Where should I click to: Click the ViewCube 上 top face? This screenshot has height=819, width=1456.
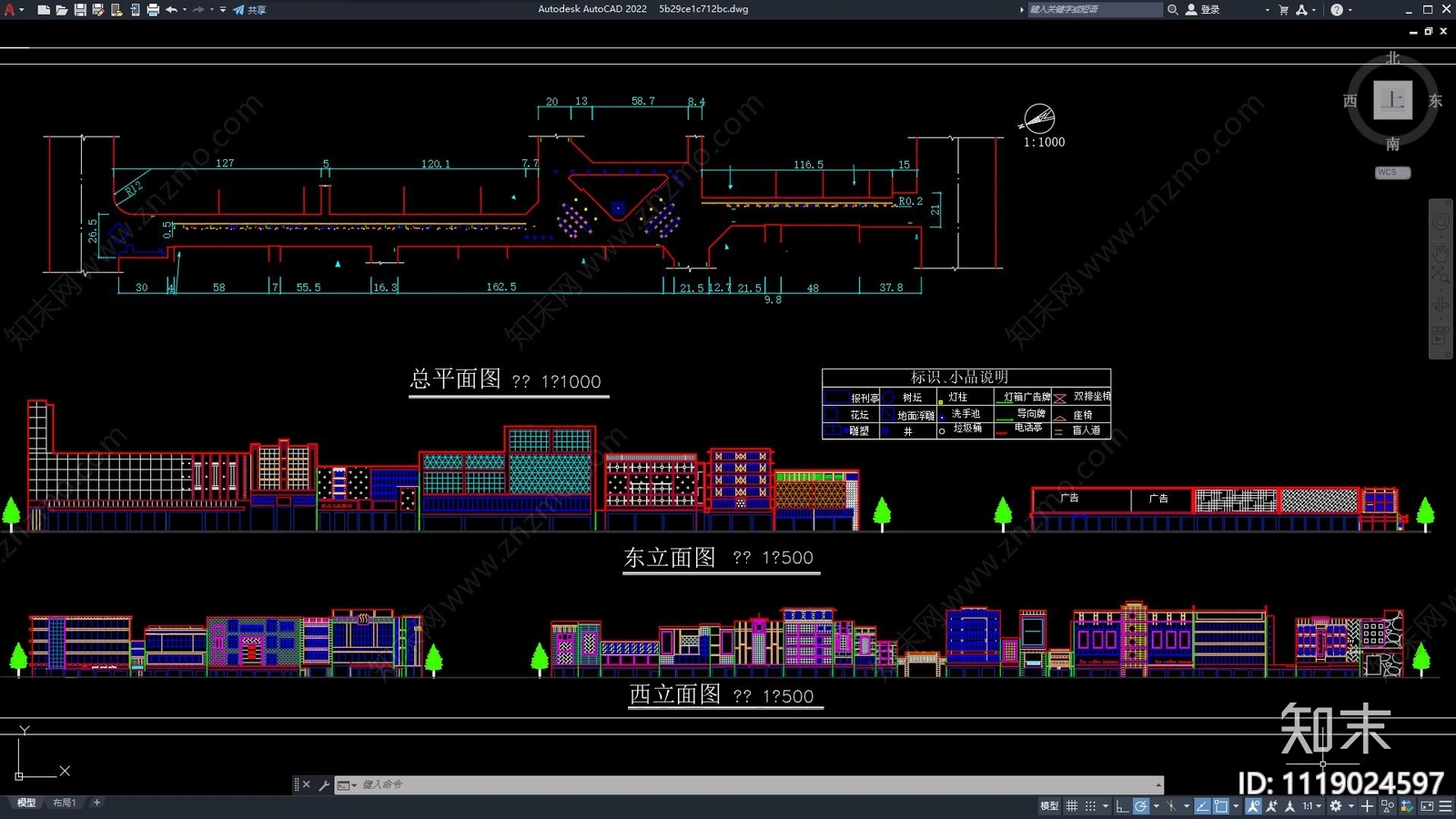pyautogui.click(x=1392, y=100)
